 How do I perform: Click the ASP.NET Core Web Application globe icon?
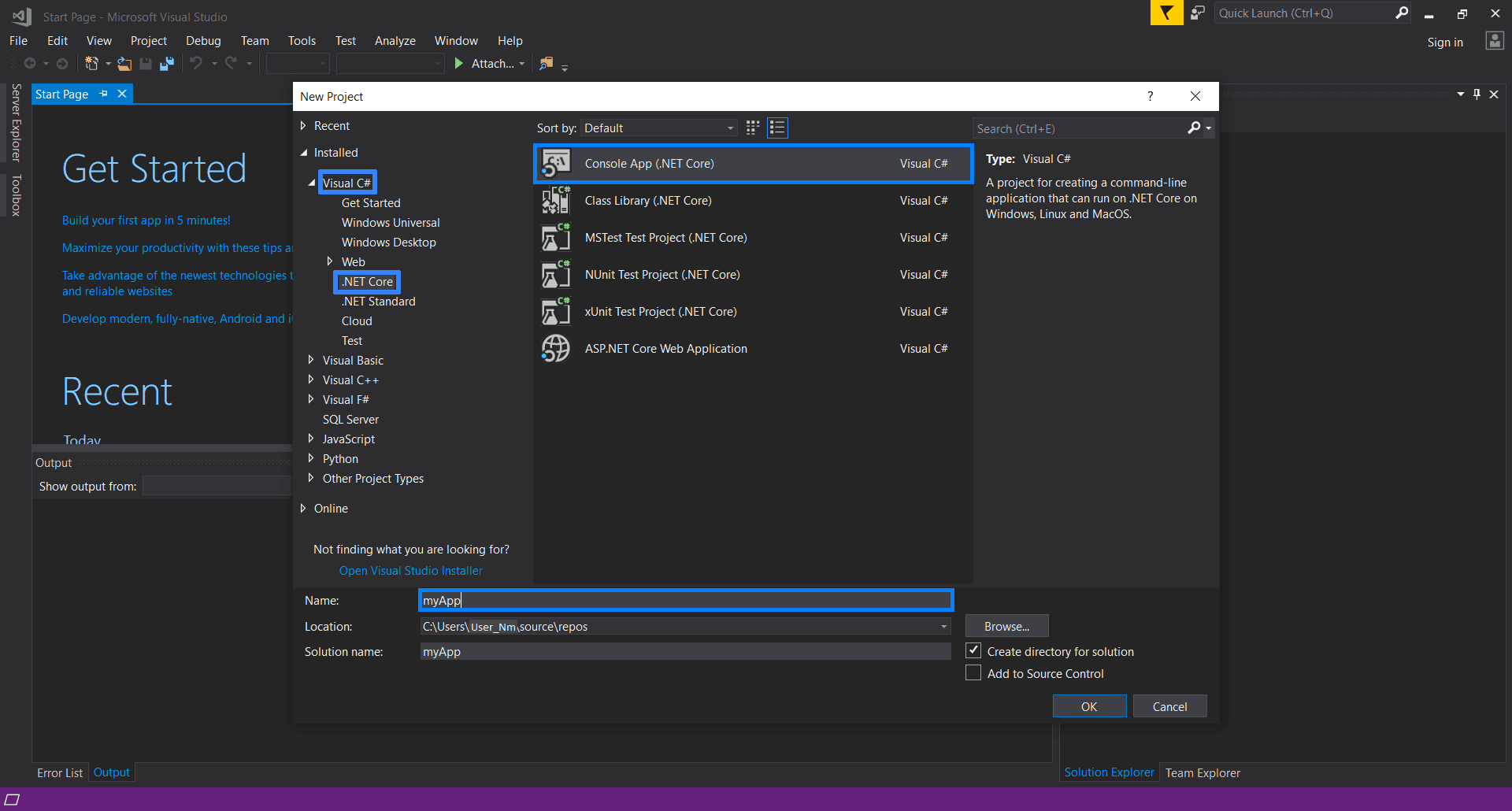[555, 349]
